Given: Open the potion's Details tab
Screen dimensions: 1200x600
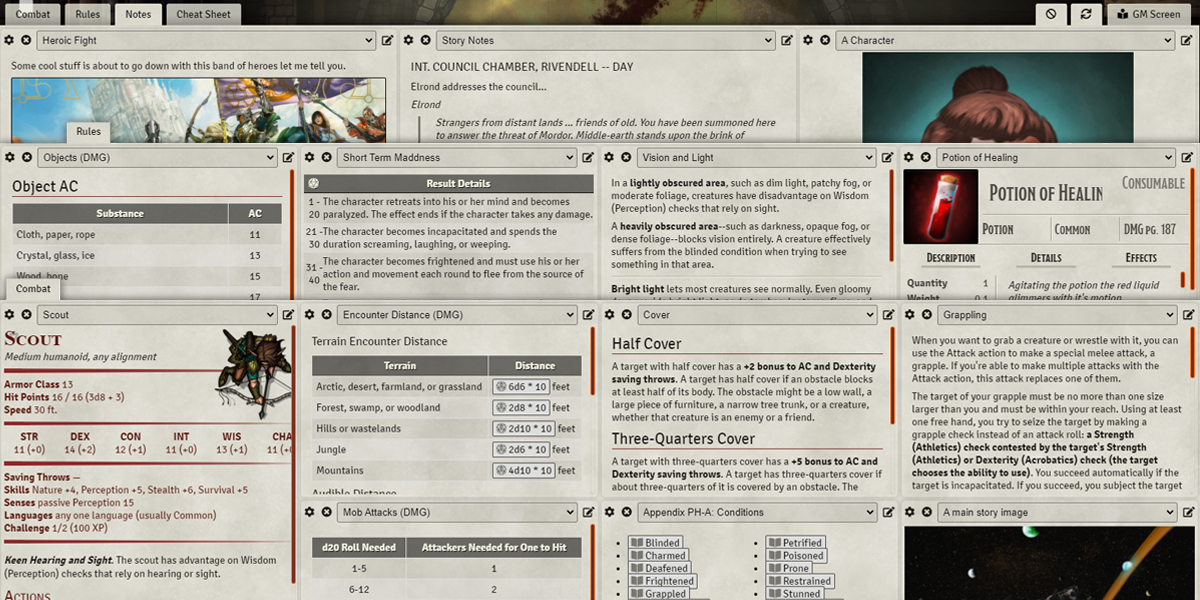Looking at the screenshot, I should (x=1046, y=258).
